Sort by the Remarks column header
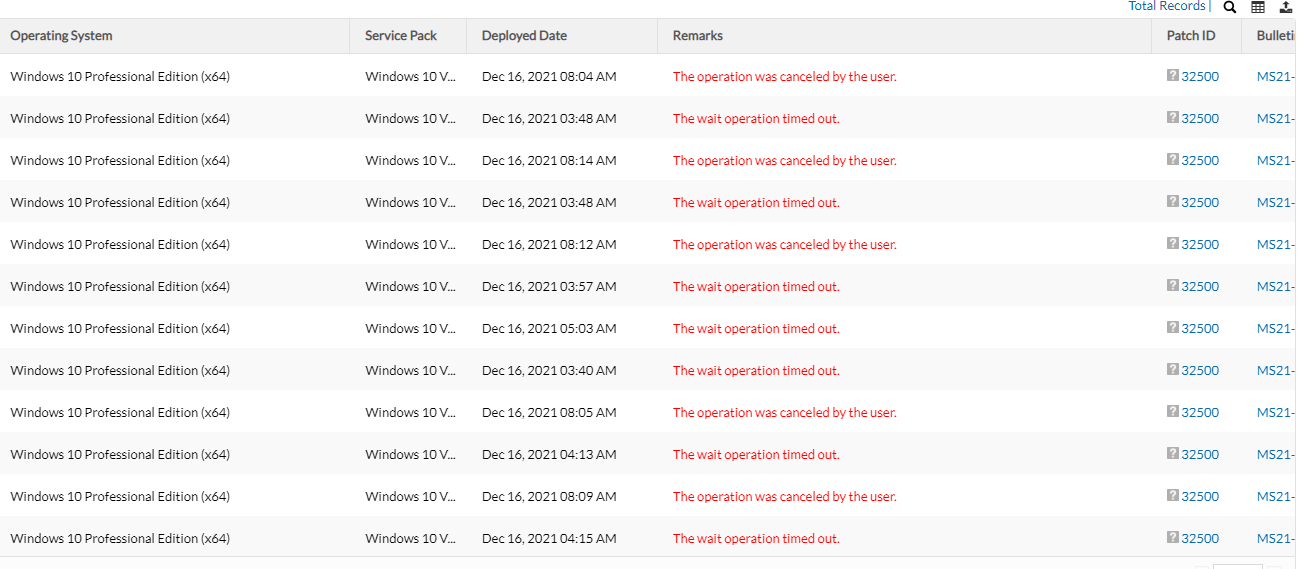Viewport: 1306px width, 569px height. [x=698, y=35]
